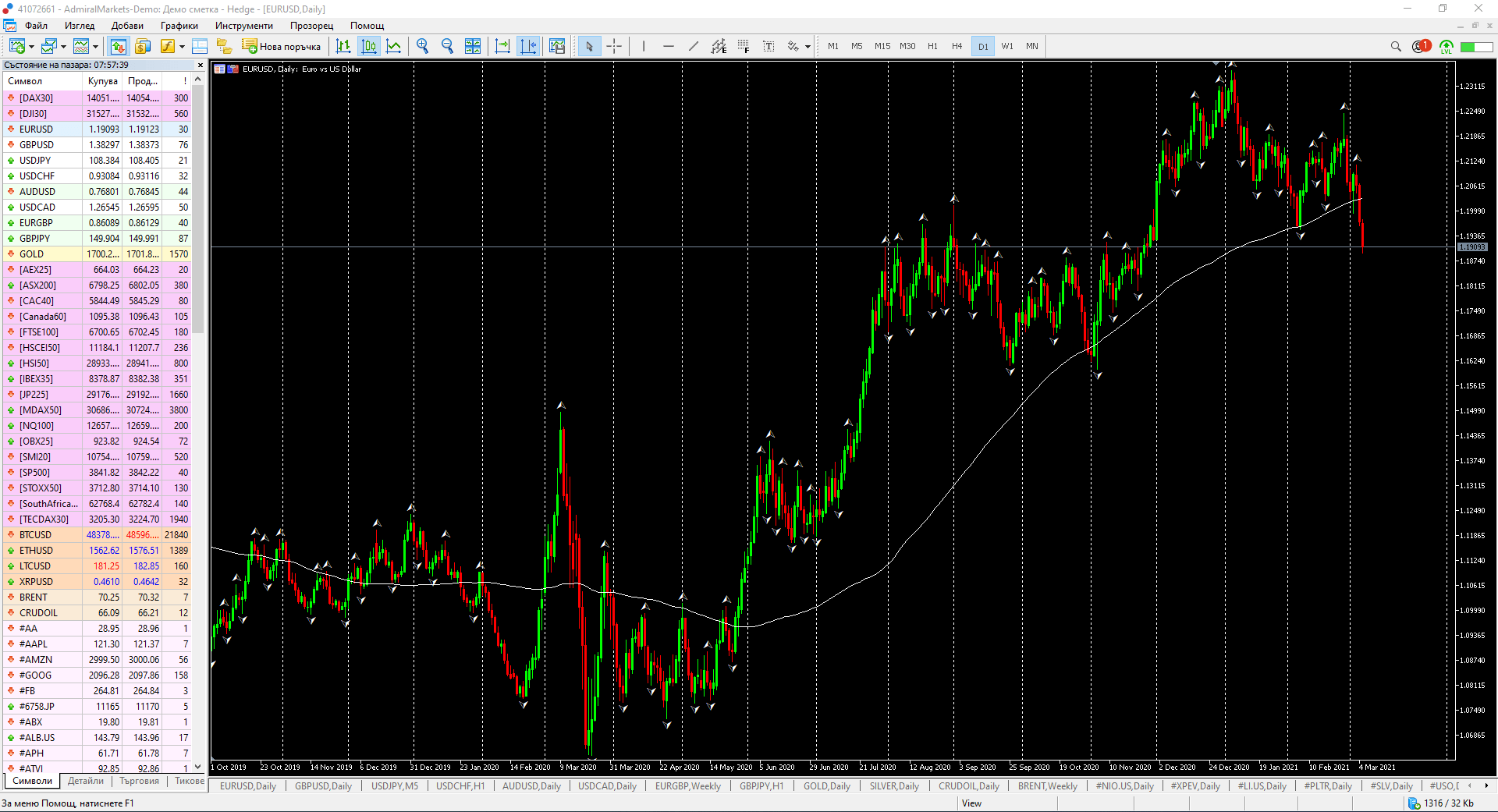Click the folder tree icon in toolbar
Screen dimensions: 1498x812
(225, 46)
